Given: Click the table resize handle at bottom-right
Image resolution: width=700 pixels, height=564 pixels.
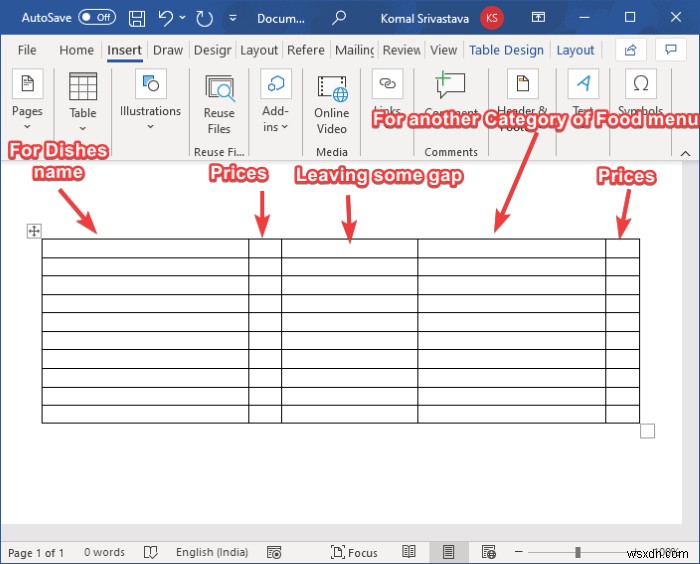Looking at the screenshot, I should point(647,431).
